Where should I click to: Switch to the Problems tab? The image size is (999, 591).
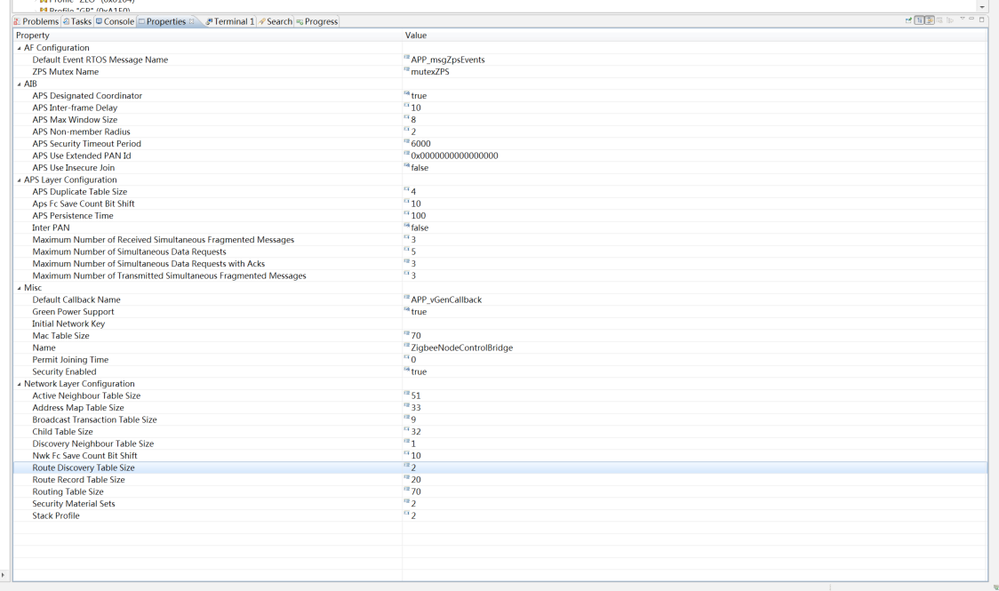click(x=36, y=22)
